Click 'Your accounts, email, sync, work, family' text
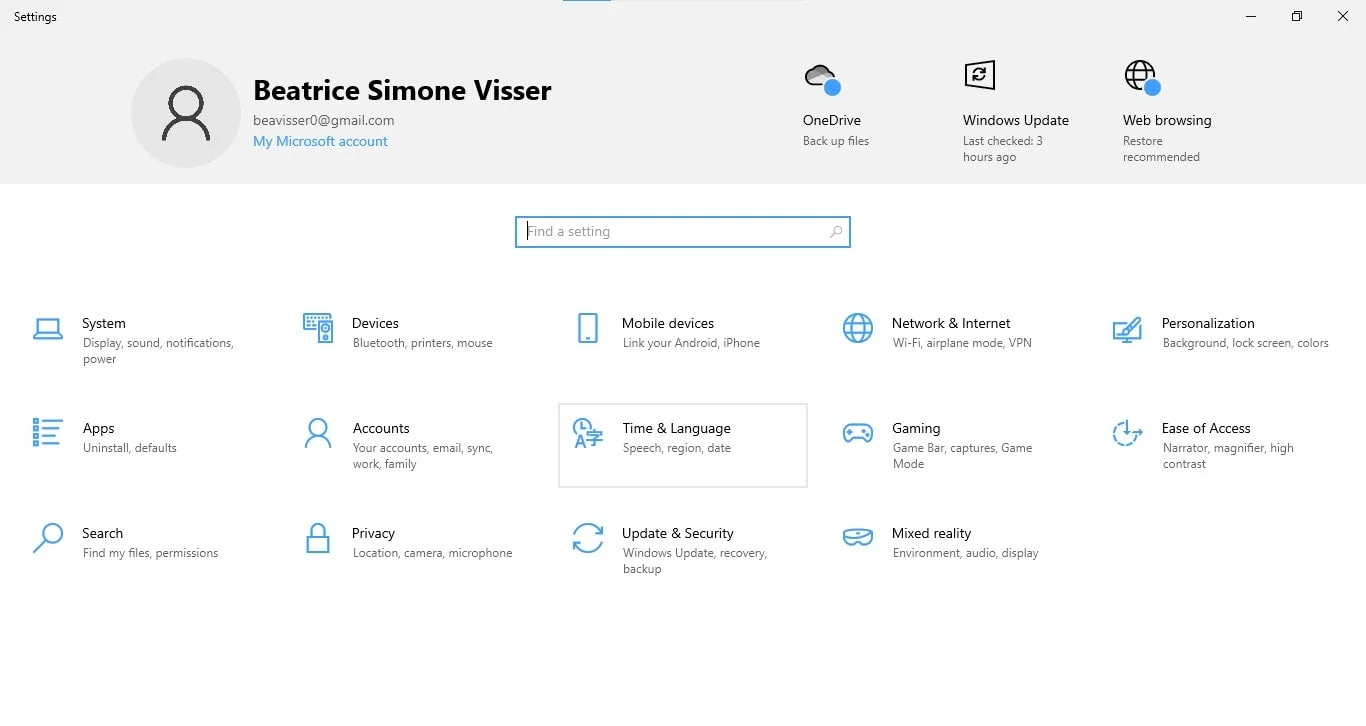The width and height of the screenshot is (1366, 726). click(x=423, y=456)
